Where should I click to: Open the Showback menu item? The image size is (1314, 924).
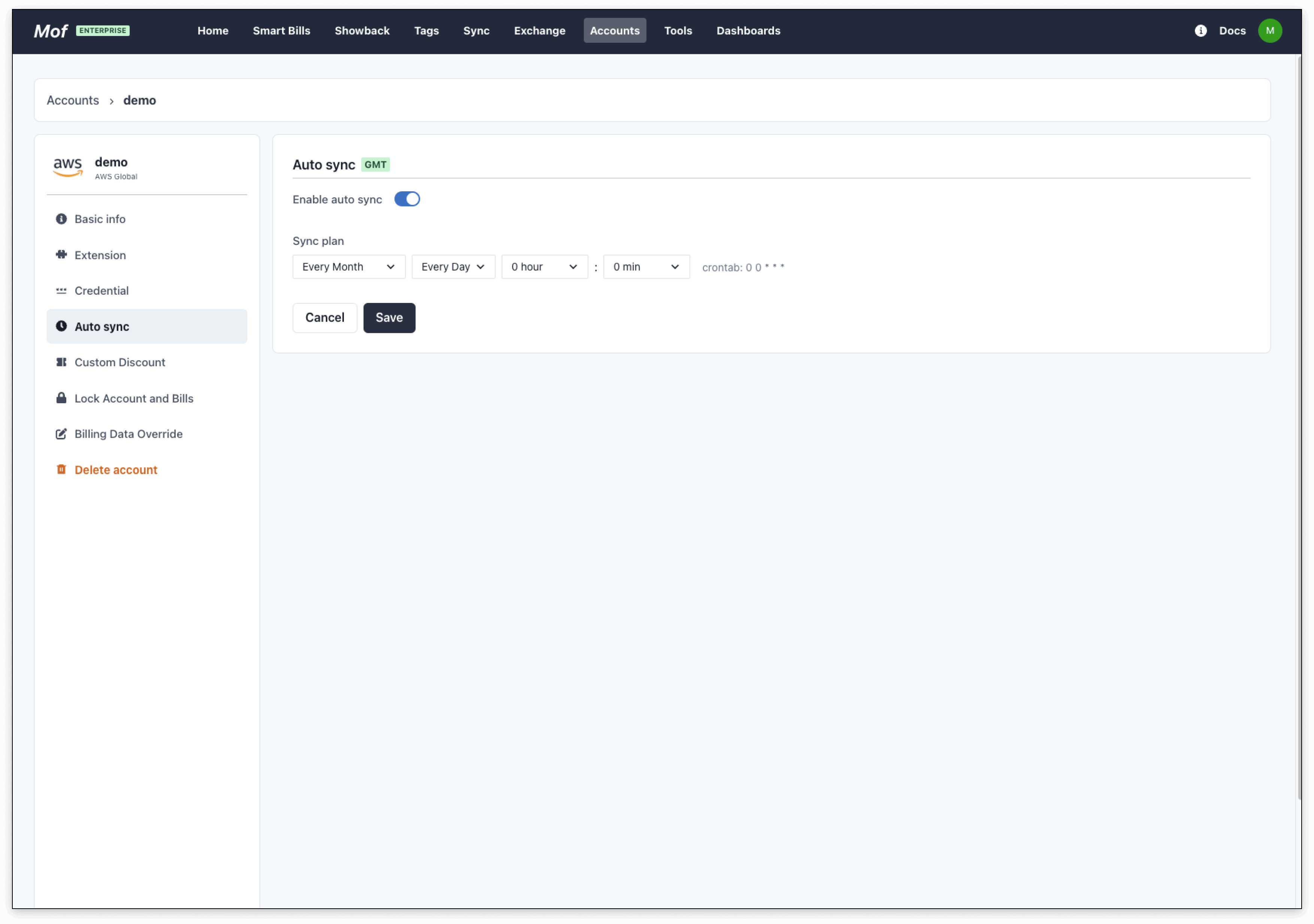[x=362, y=31]
